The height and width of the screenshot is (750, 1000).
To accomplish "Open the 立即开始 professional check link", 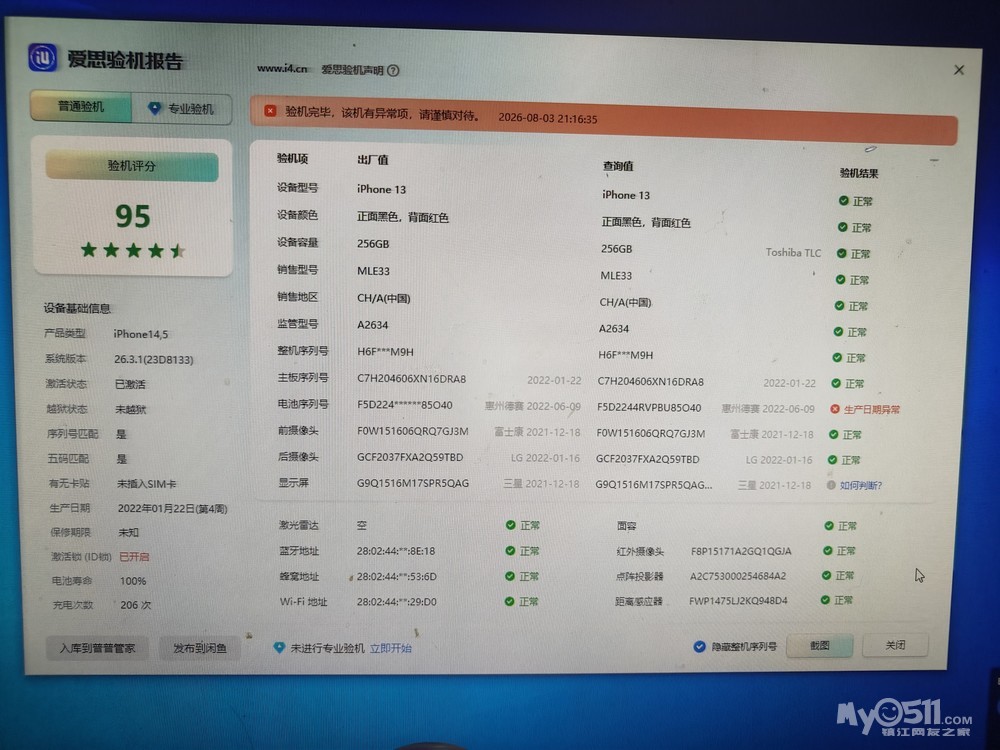I will 390,648.
